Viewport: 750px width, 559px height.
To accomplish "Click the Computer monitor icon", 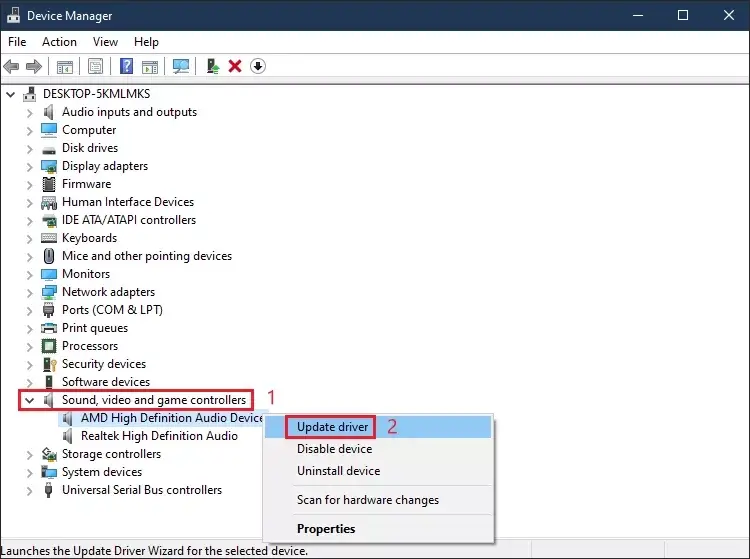I will 49,130.
